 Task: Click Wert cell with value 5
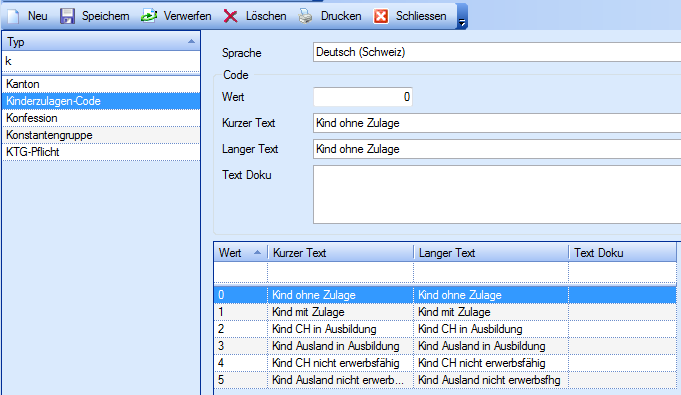pos(241,379)
